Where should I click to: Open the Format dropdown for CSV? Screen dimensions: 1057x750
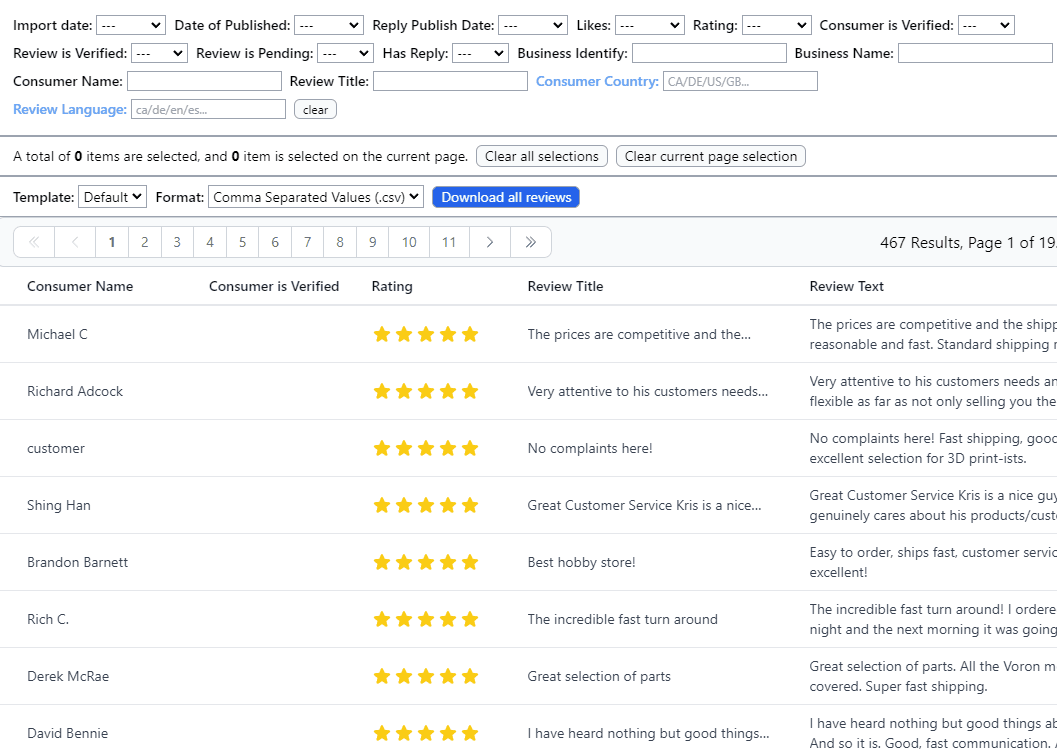315,197
